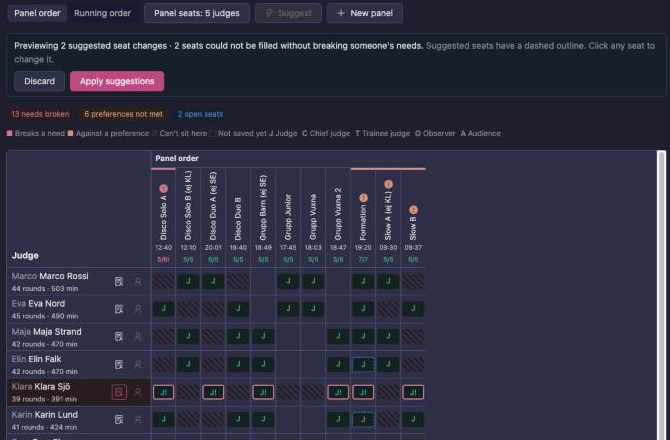Toggle Maja Strand's seat in Disco Duo B
Viewport: 670px width, 440px height.
pyautogui.click(x=238, y=337)
